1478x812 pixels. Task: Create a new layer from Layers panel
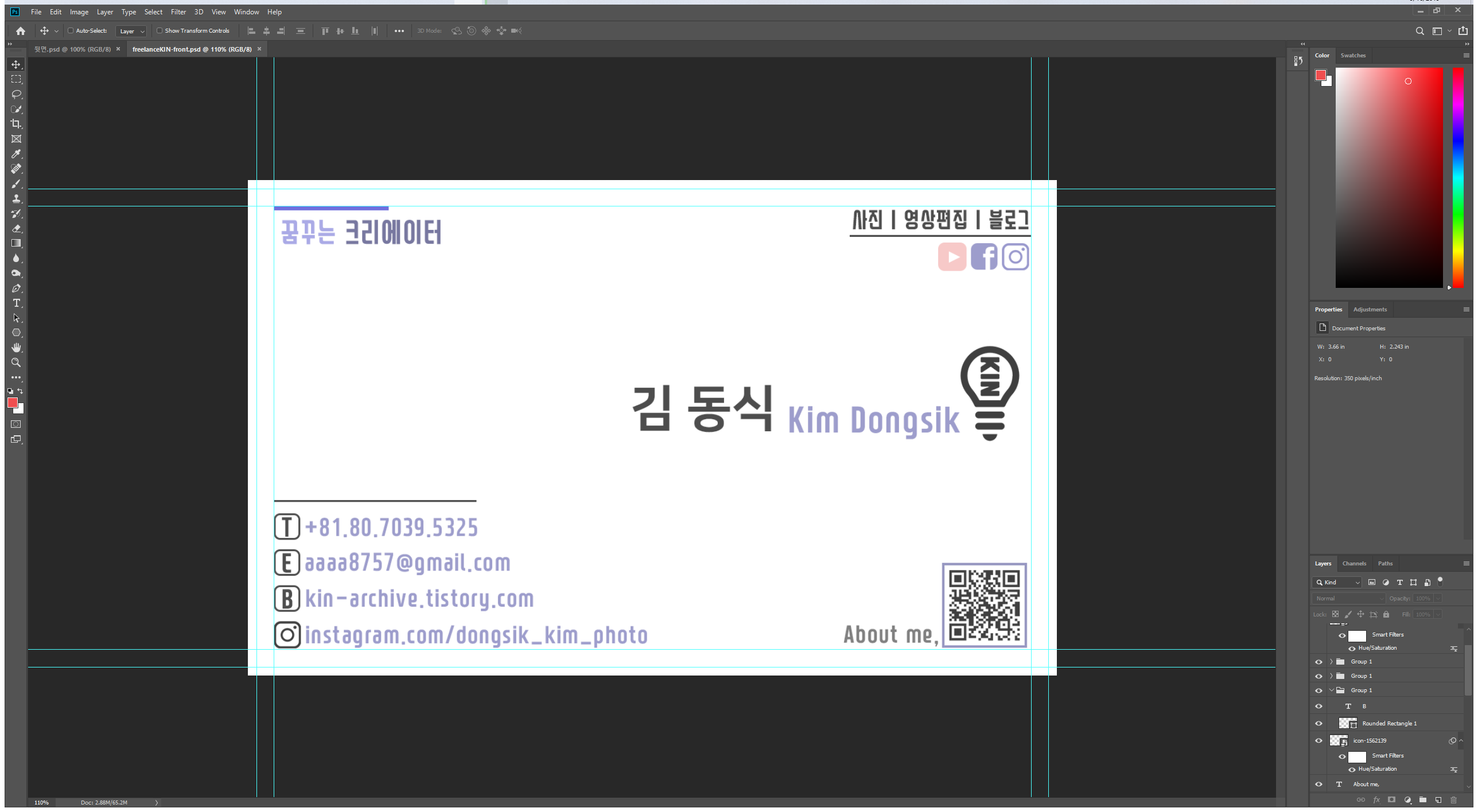click(1438, 800)
